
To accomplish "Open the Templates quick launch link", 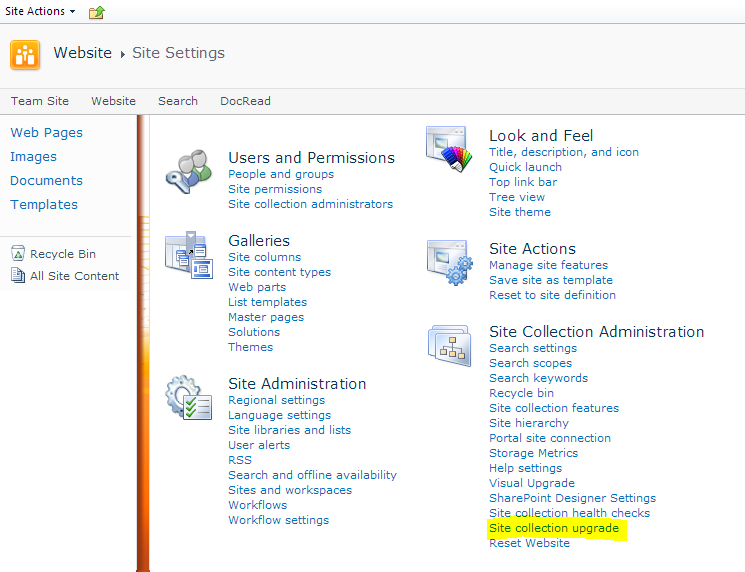I will tap(44, 204).
